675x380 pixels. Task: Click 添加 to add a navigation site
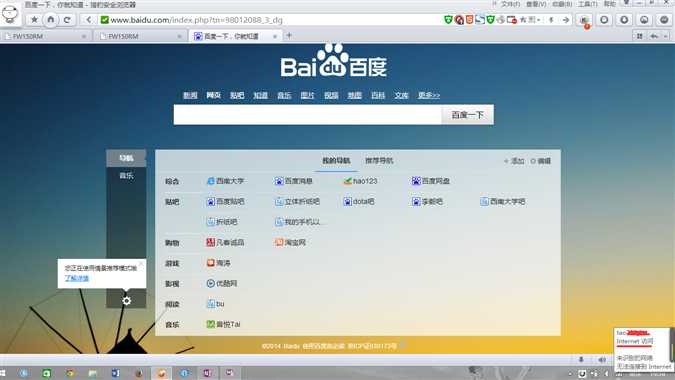point(514,161)
